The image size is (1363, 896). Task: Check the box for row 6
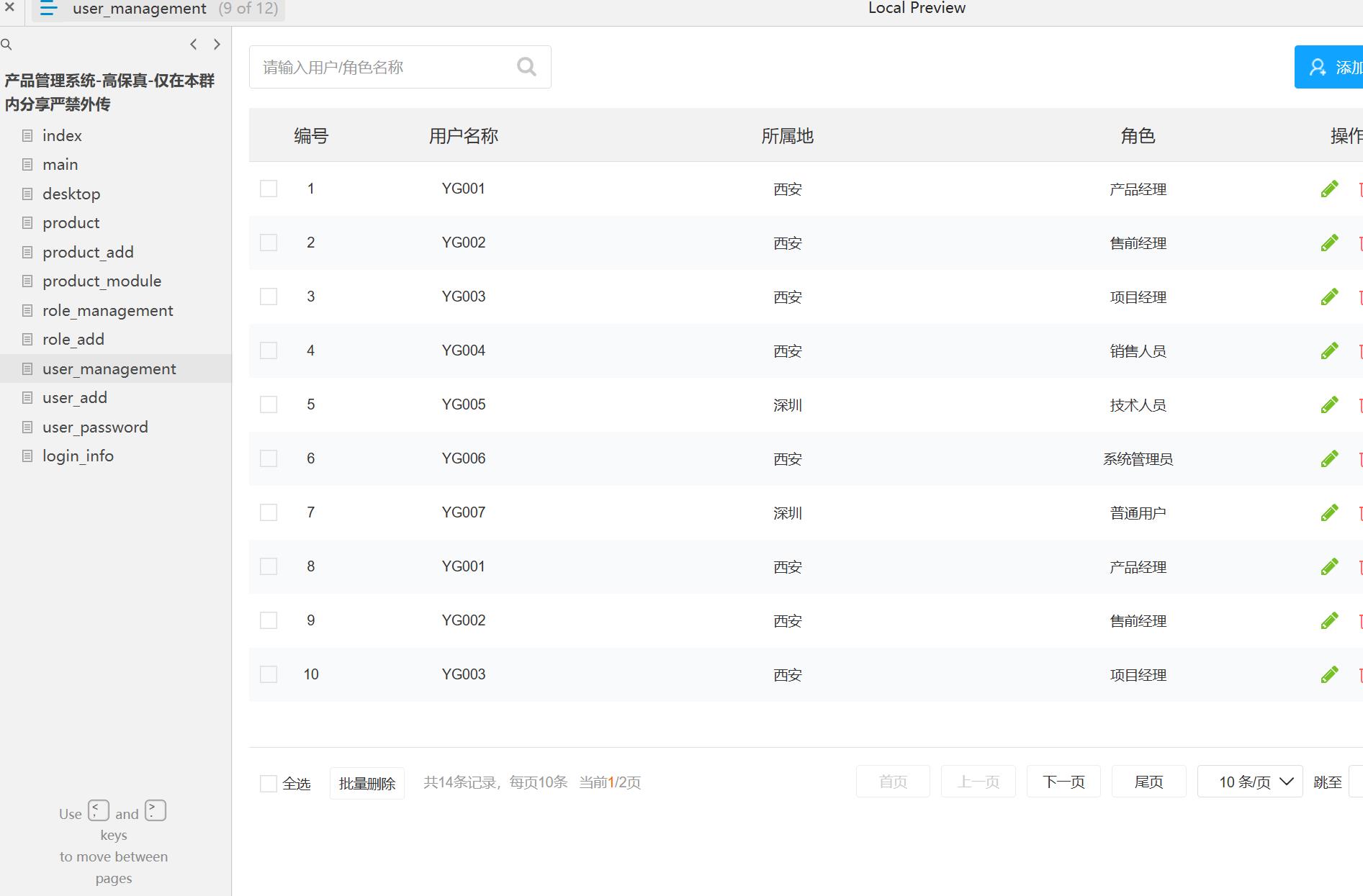click(x=269, y=458)
